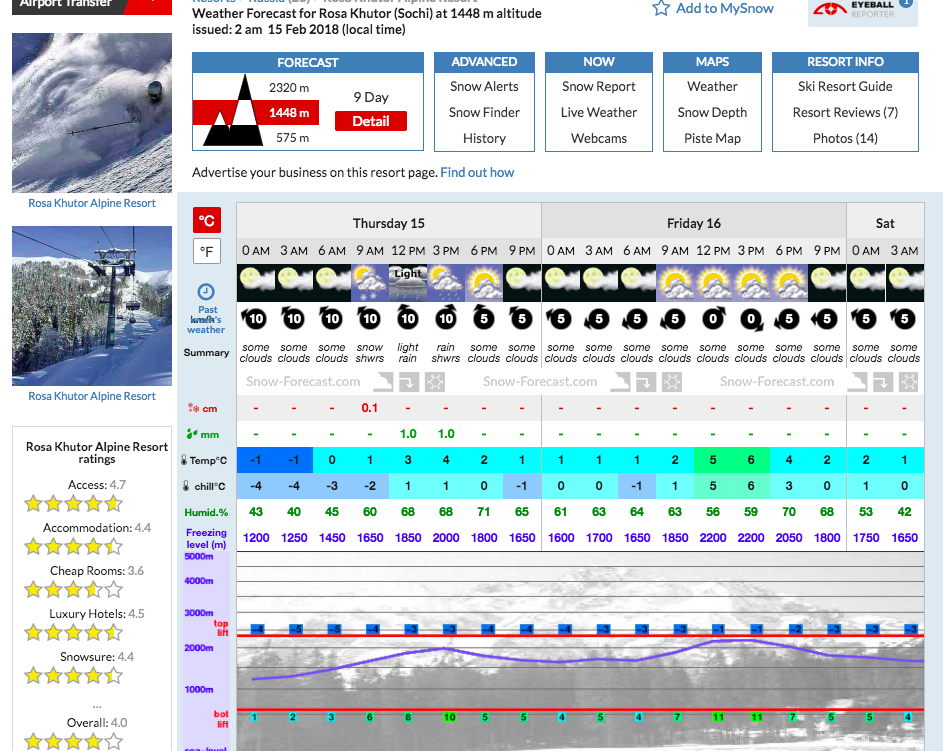Open the Piste Map
The height and width of the screenshot is (751, 943).
point(712,138)
